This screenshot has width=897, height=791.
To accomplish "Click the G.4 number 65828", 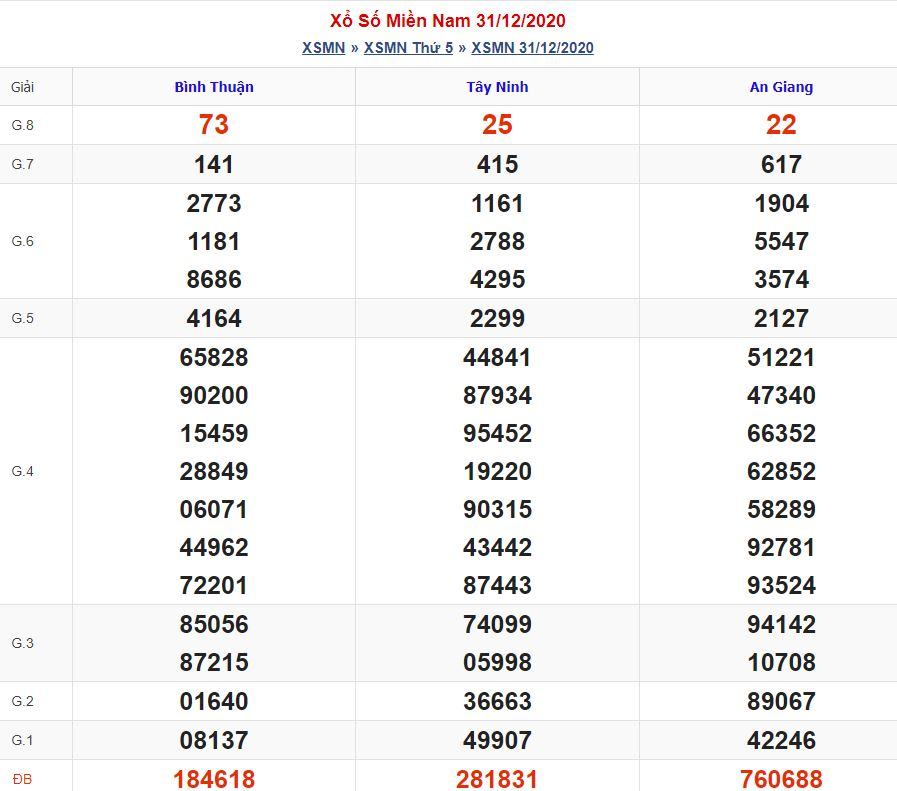I will point(213,357).
